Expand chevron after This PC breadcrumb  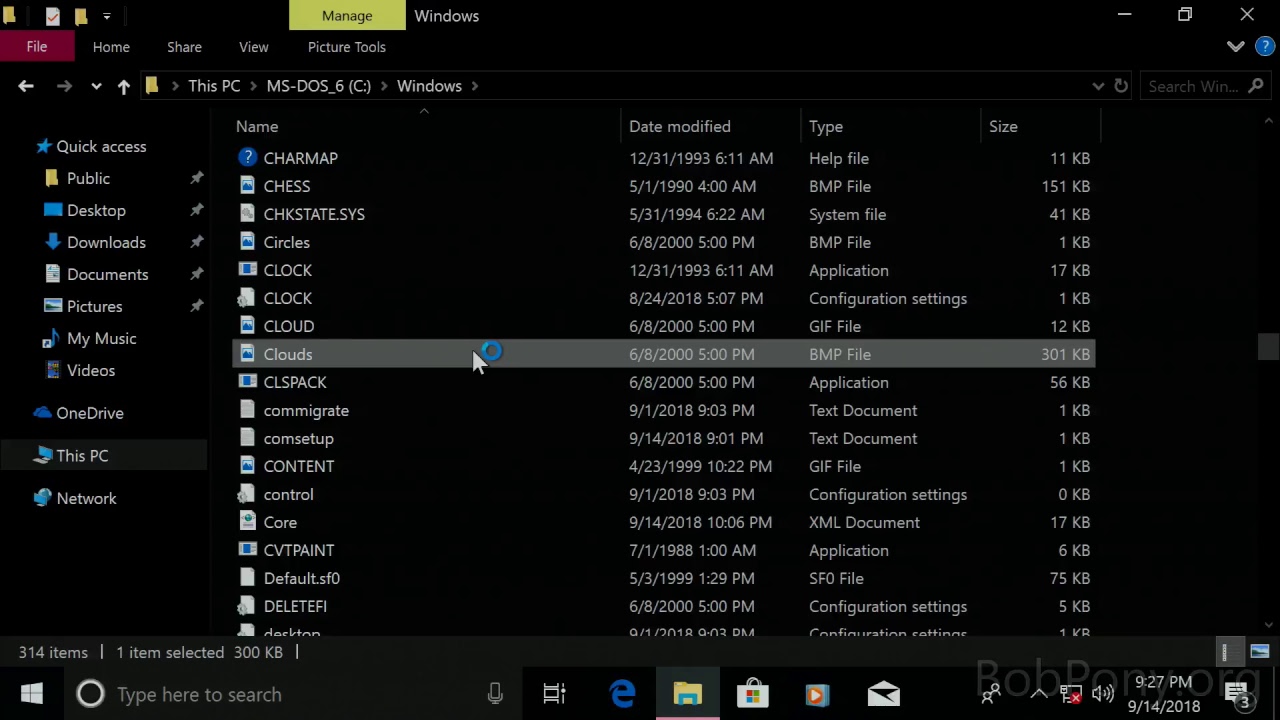253,86
